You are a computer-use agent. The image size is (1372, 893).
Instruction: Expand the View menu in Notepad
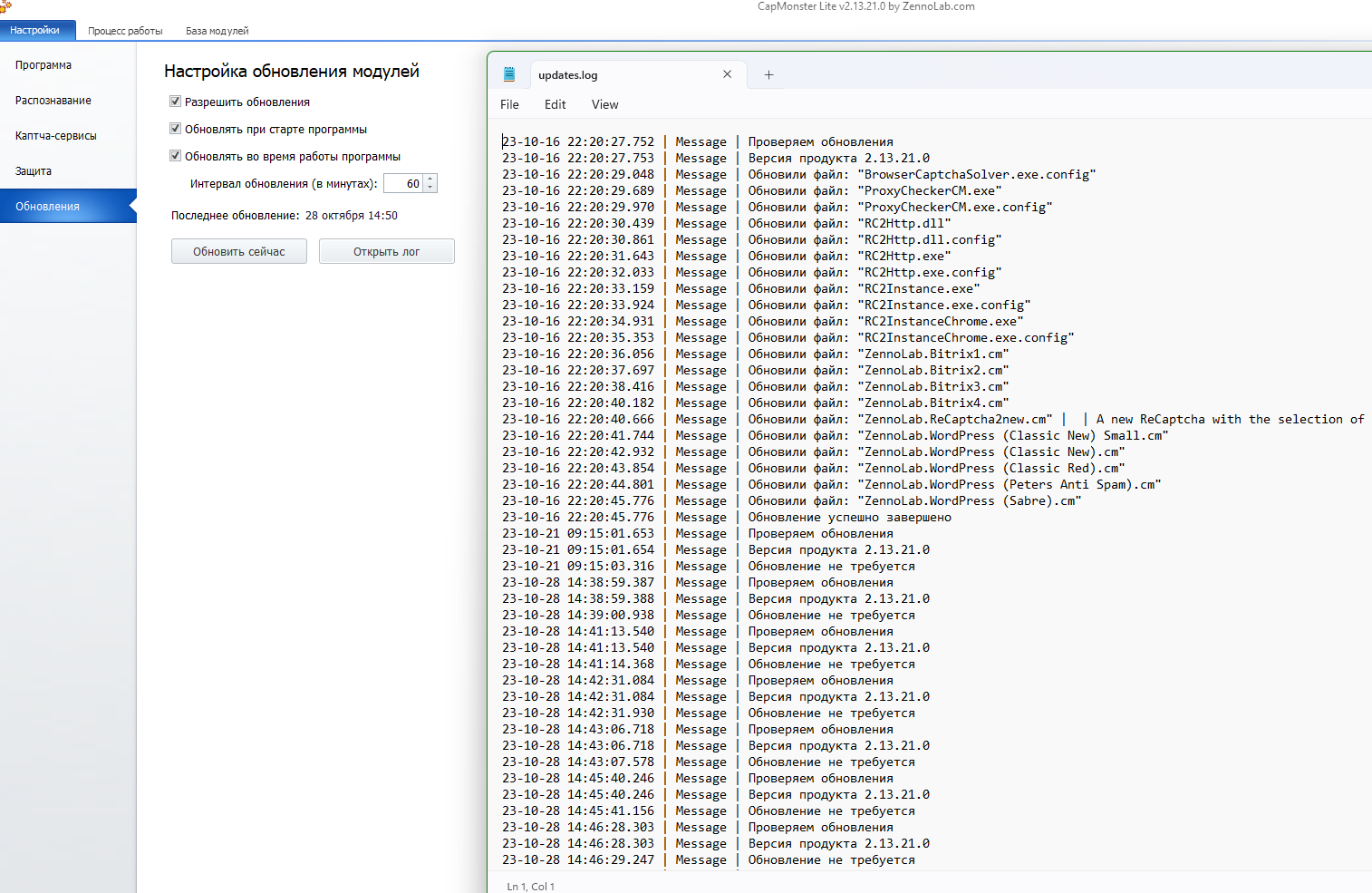coord(604,104)
